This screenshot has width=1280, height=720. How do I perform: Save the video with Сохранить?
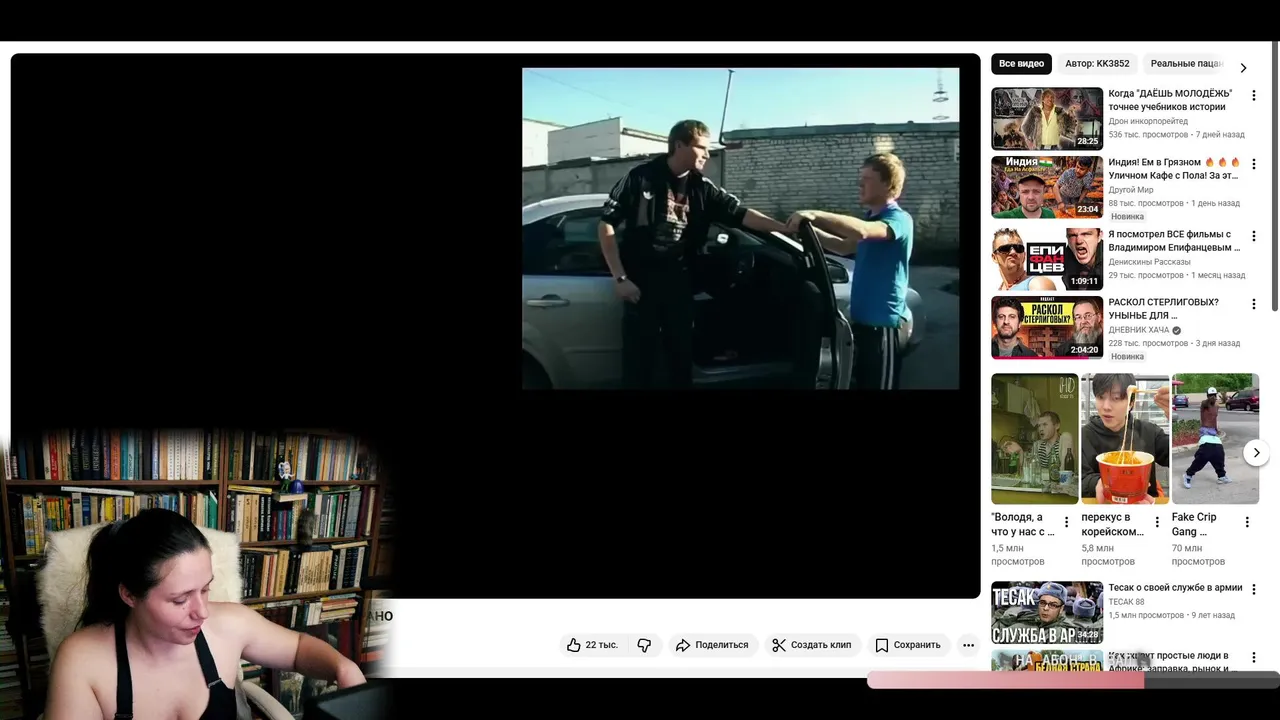(908, 645)
